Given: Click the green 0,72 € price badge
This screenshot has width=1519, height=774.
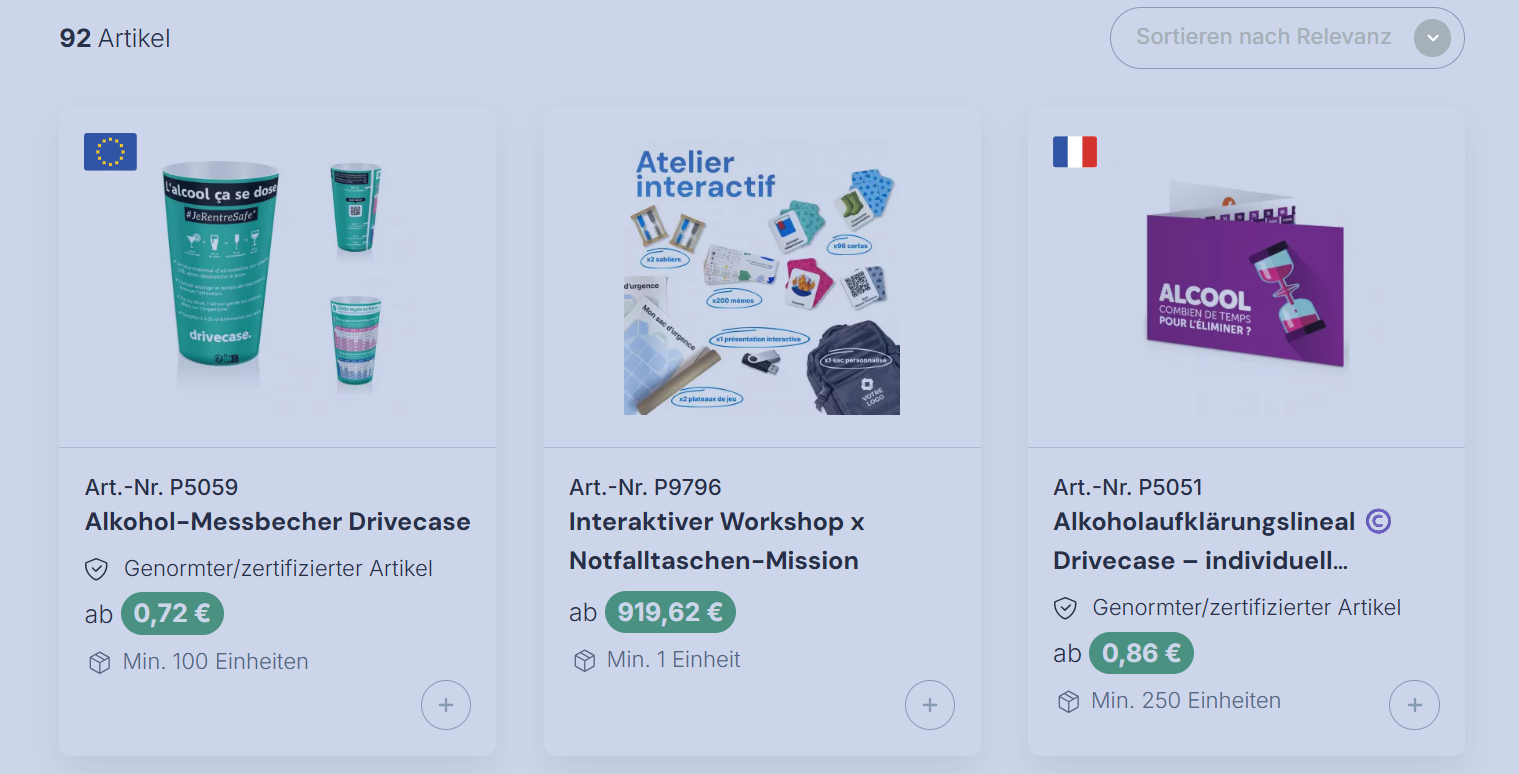Looking at the screenshot, I should [172, 613].
